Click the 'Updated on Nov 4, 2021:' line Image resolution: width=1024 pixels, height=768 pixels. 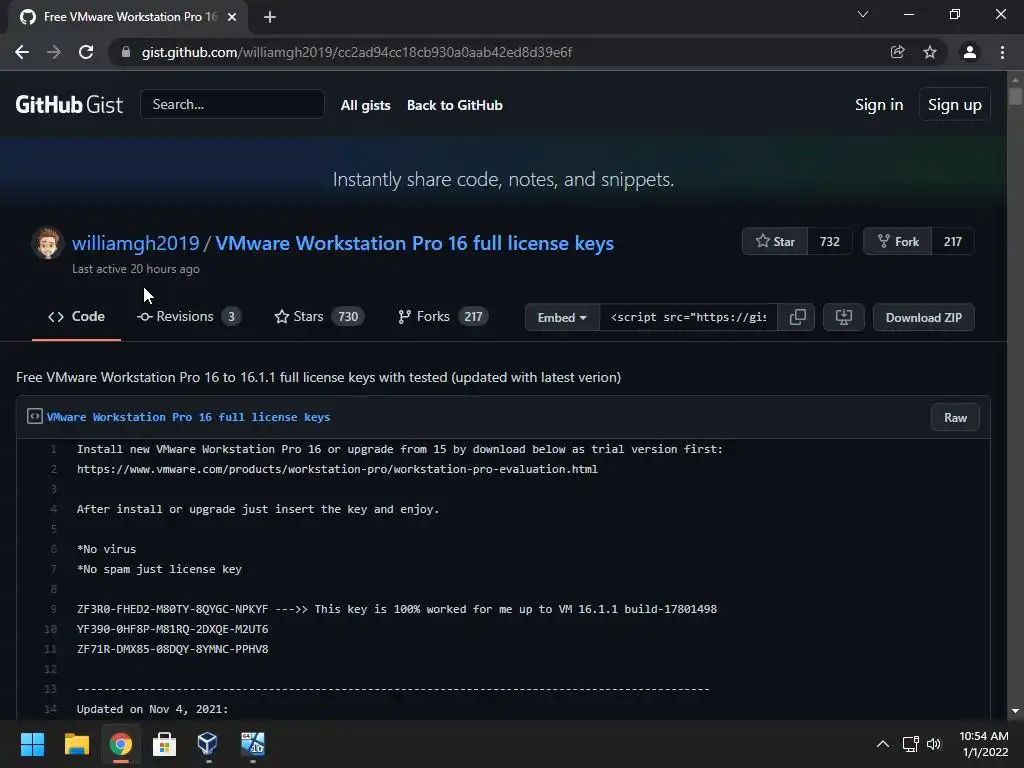152,709
